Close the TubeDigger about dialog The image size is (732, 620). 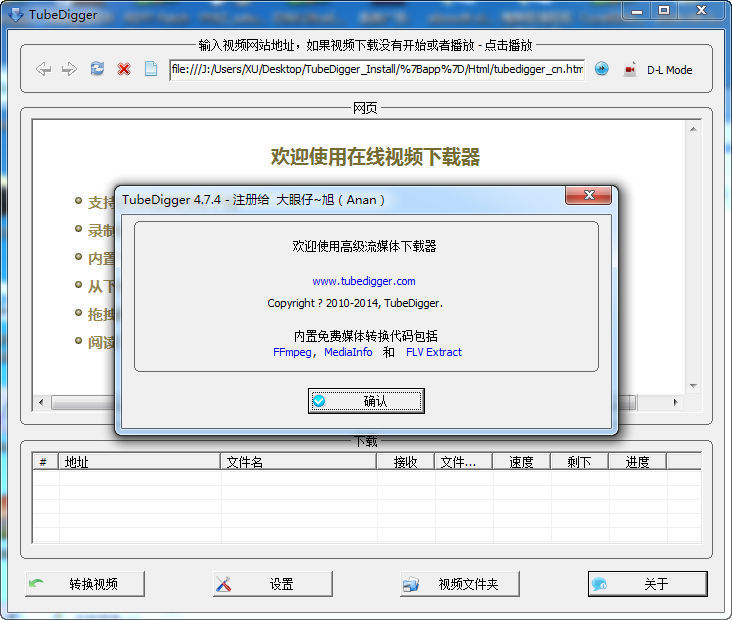[588, 195]
